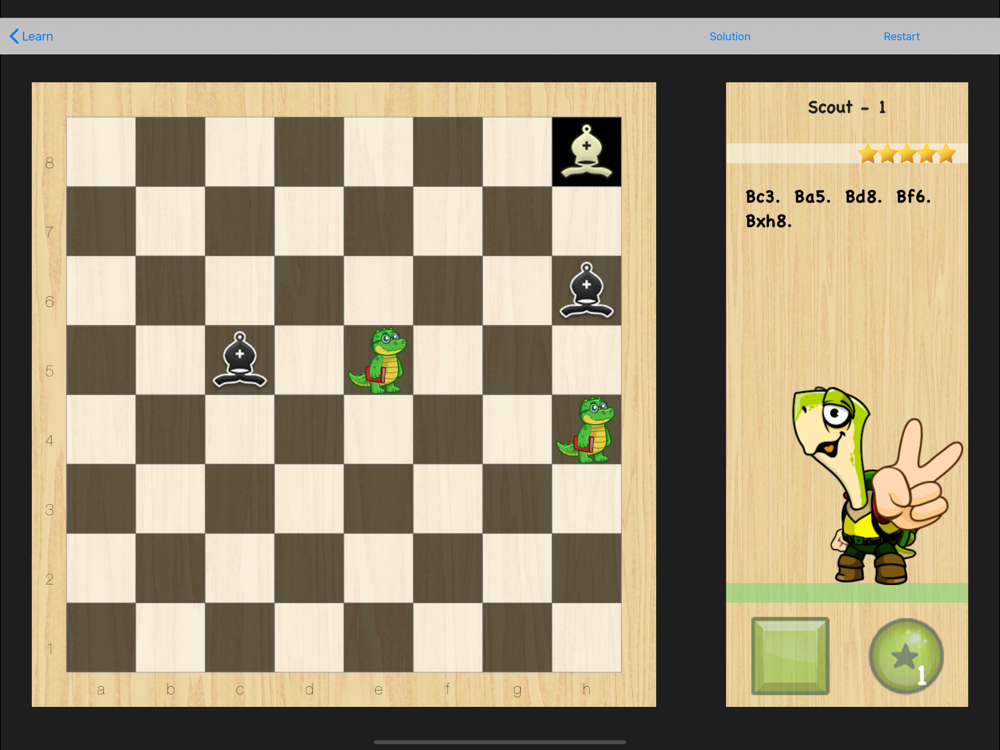The image size is (1000, 750).
Task: Click the Bxh8. move text
Action: click(768, 221)
